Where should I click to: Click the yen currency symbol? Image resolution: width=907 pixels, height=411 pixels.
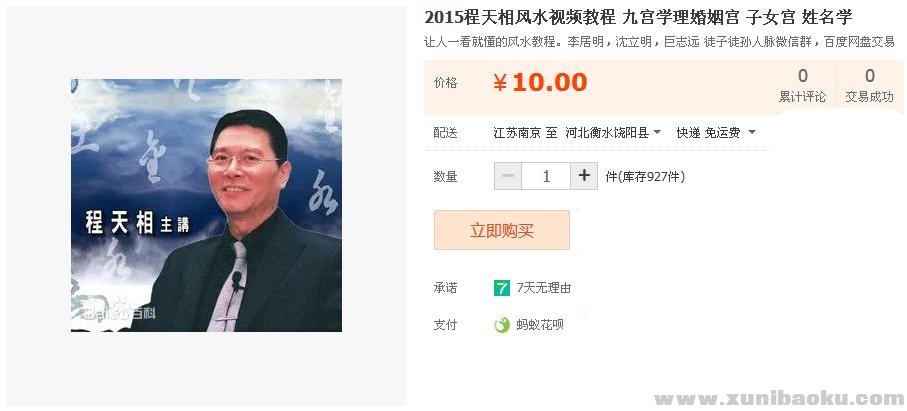coord(500,84)
